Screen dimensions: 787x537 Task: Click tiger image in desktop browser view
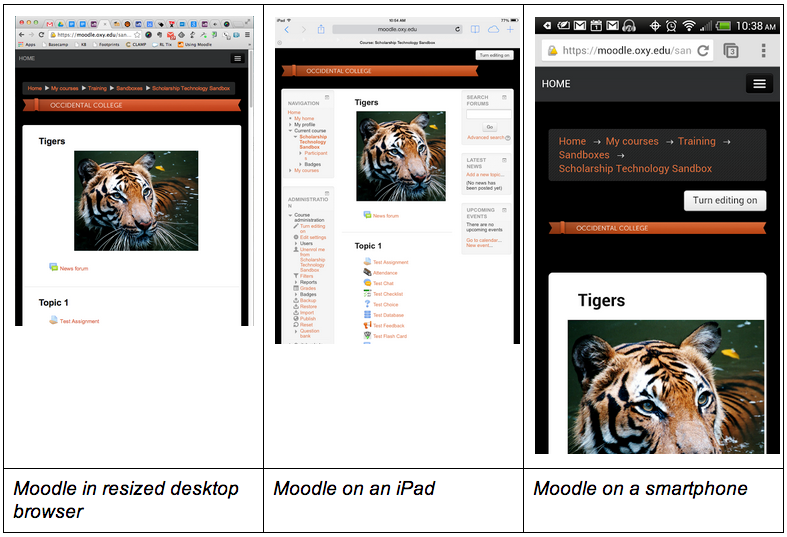pos(136,201)
